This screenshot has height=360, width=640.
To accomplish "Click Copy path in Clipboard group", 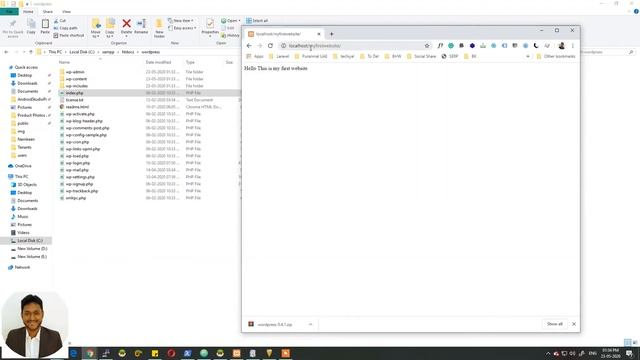I will [x=65, y=28].
